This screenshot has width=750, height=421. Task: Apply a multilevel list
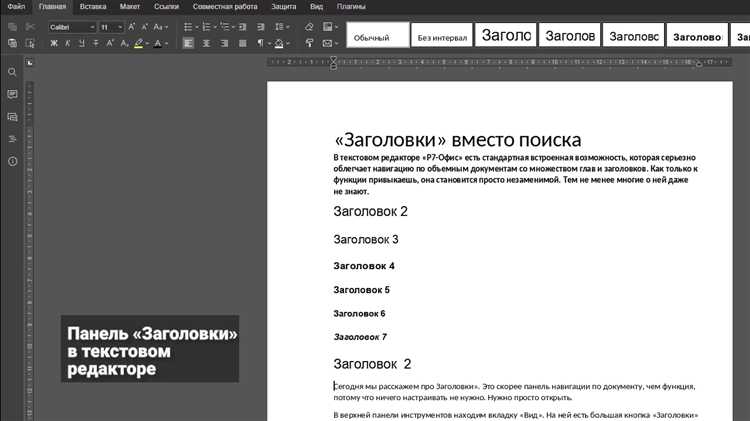tap(225, 27)
